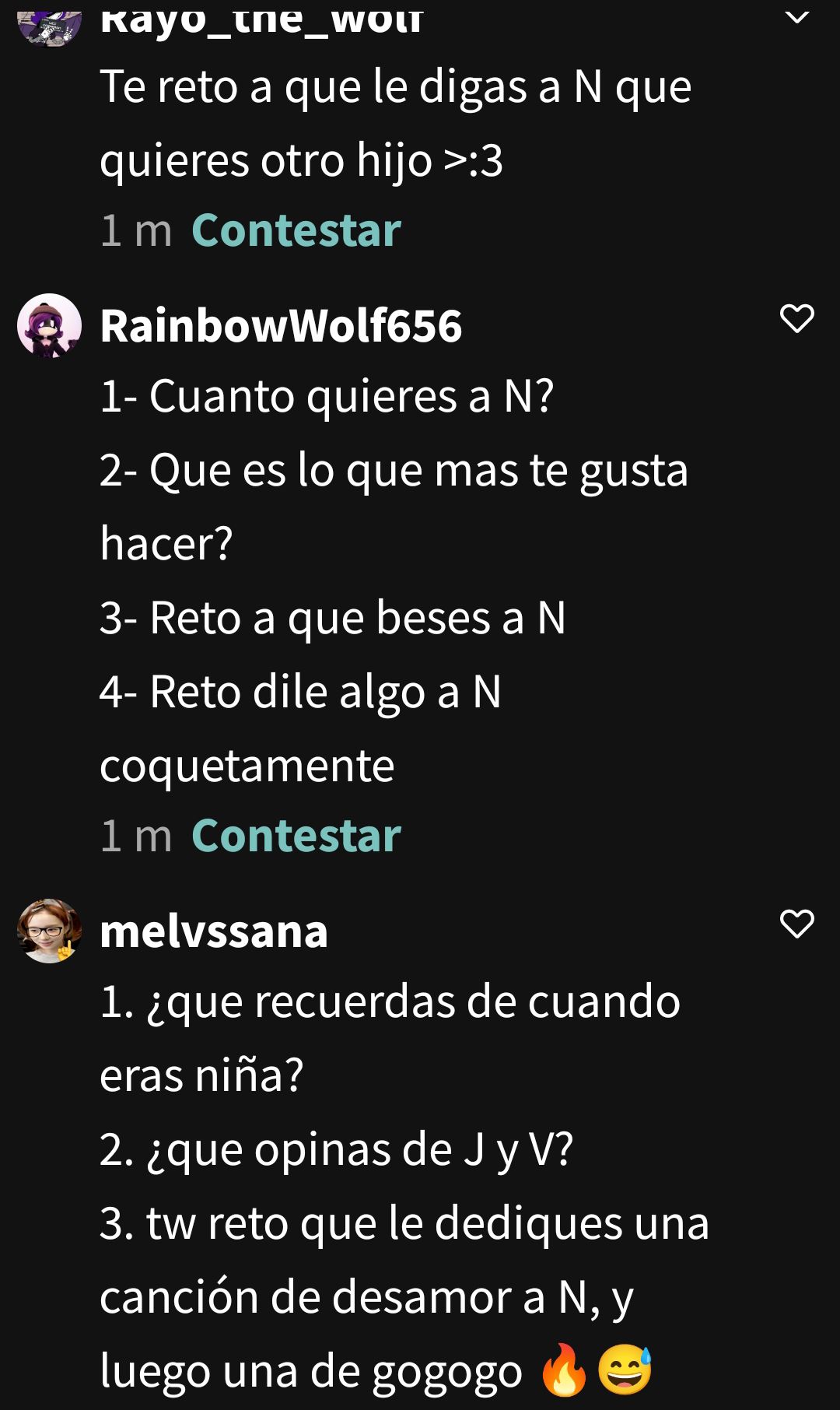Like melvssana's comment with heart icon
The height and width of the screenshot is (1410, 840).
[x=796, y=924]
